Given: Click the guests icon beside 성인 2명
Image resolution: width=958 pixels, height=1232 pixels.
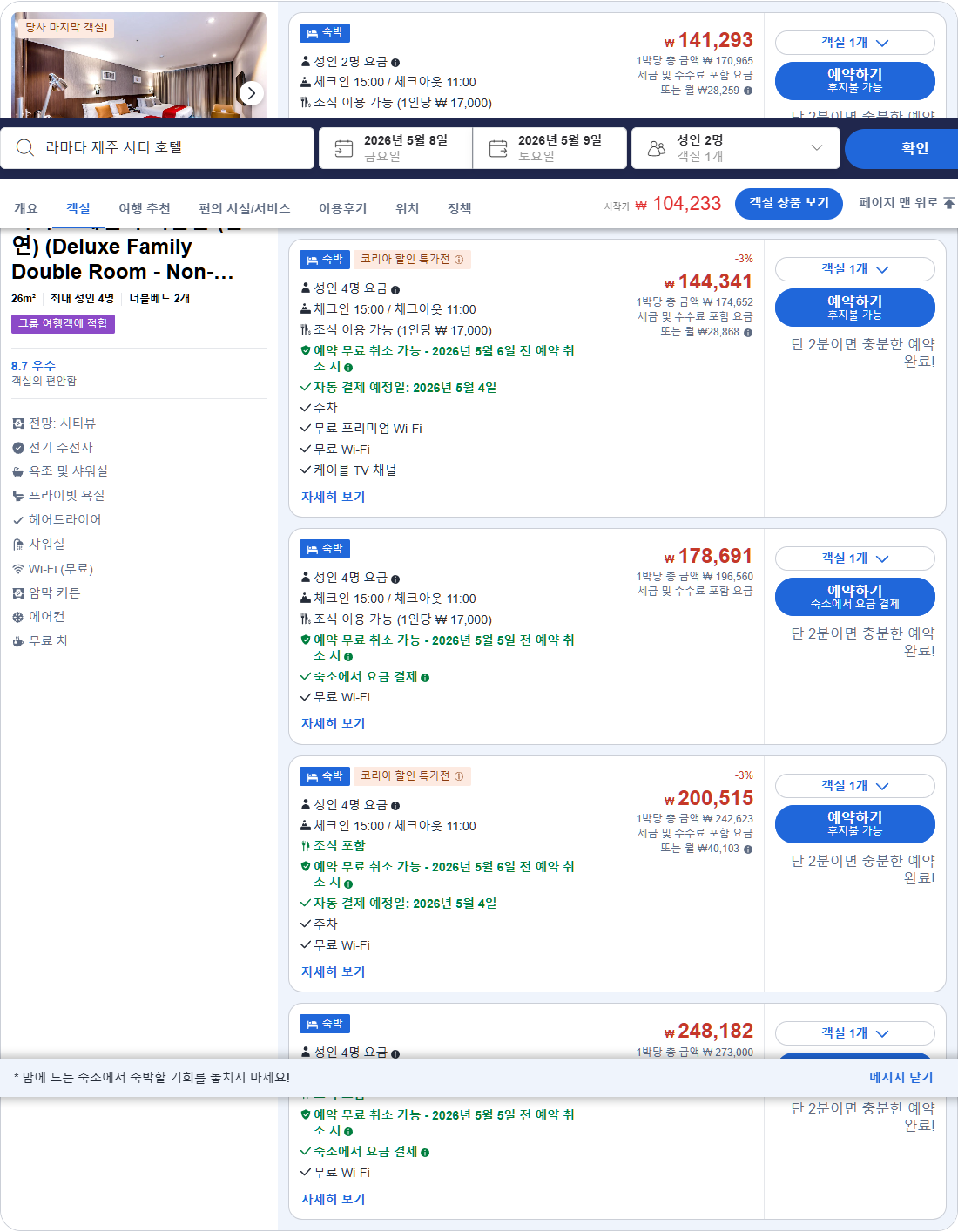Looking at the screenshot, I should pos(657,148).
